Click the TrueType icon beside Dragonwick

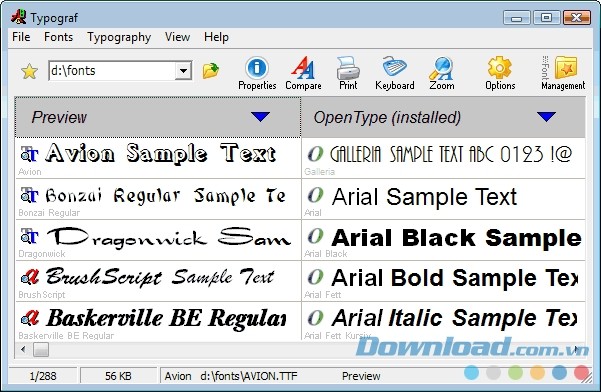point(30,236)
